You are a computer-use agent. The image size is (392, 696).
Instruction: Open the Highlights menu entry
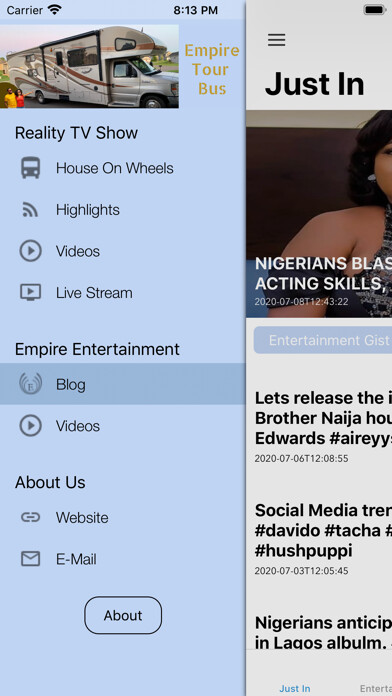click(x=123, y=210)
